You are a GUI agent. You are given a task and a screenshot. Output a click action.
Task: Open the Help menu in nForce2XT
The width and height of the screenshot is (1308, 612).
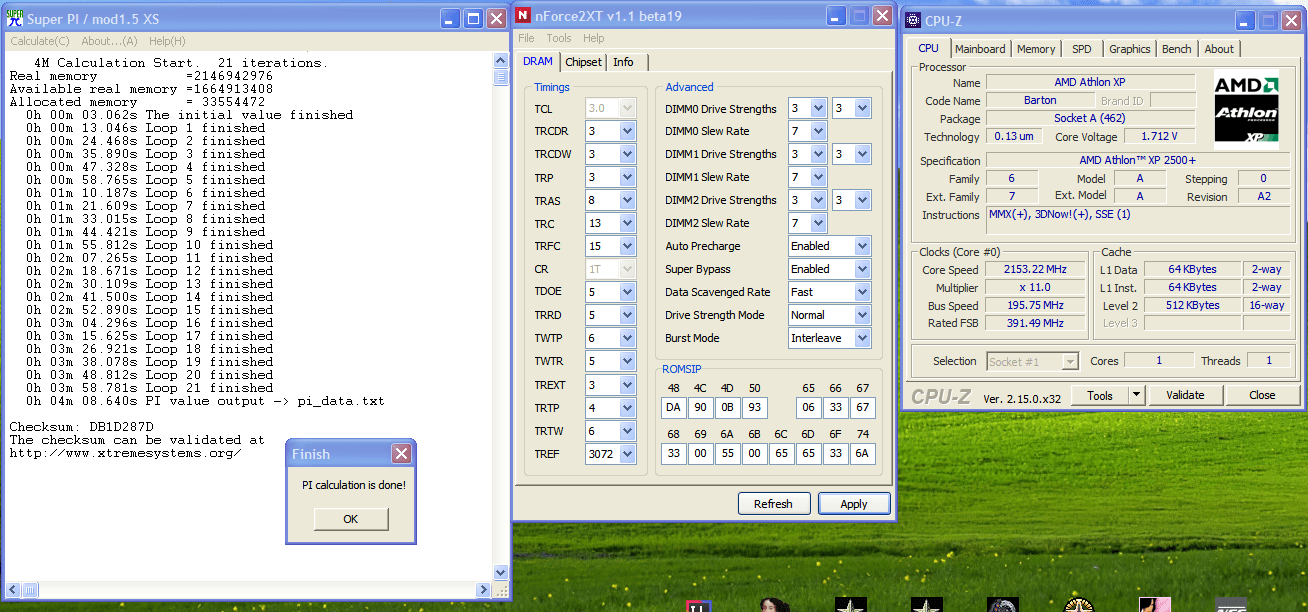594,38
